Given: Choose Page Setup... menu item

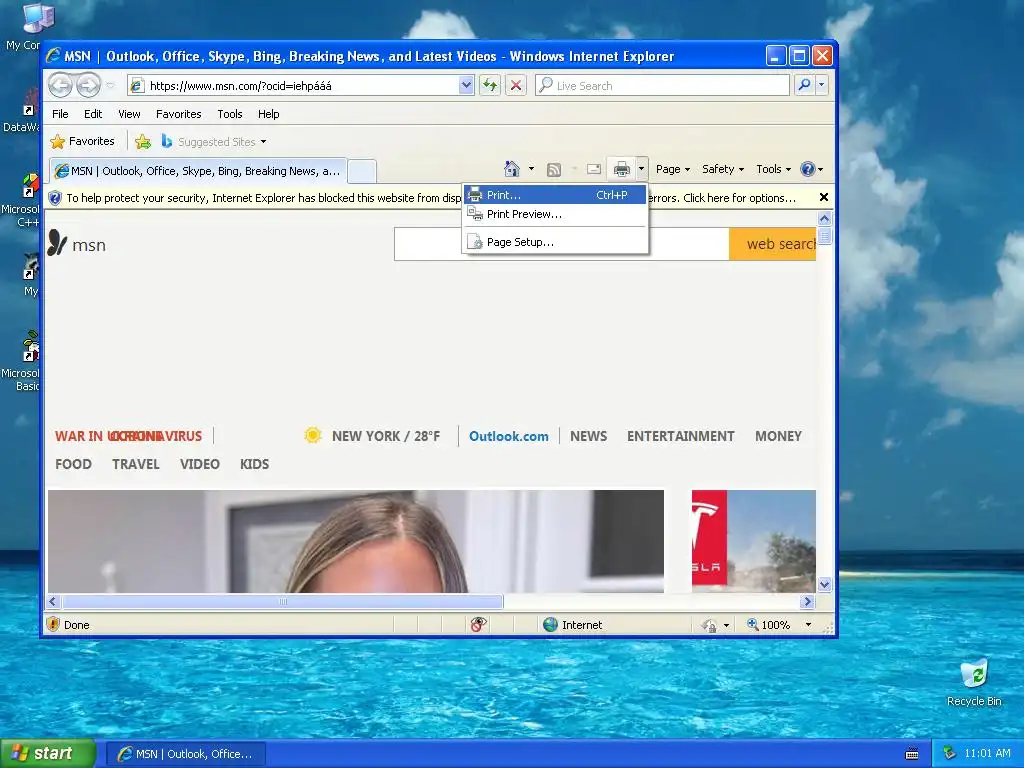Looking at the screenshot, I should click(x=555, y=242).
